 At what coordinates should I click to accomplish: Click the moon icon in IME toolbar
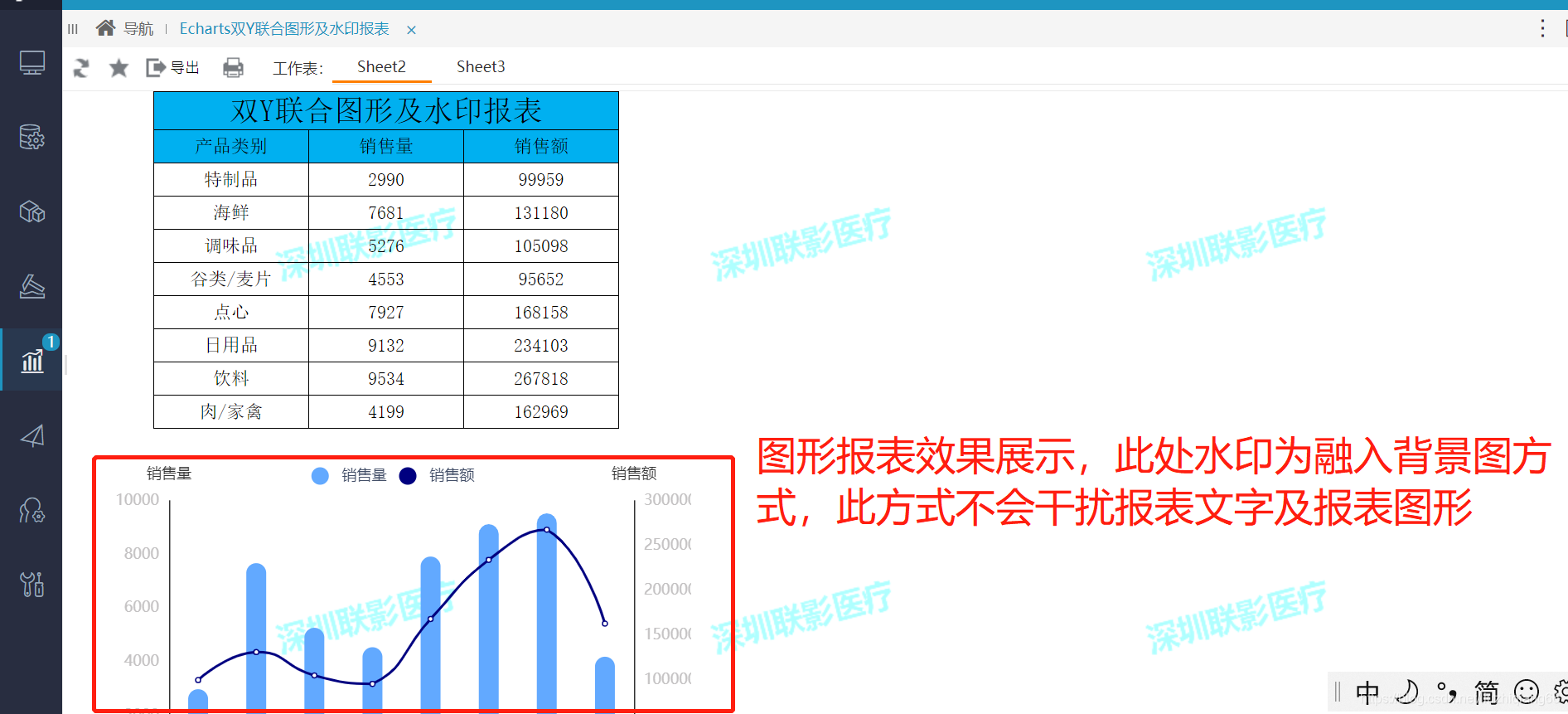[1407, 692]
